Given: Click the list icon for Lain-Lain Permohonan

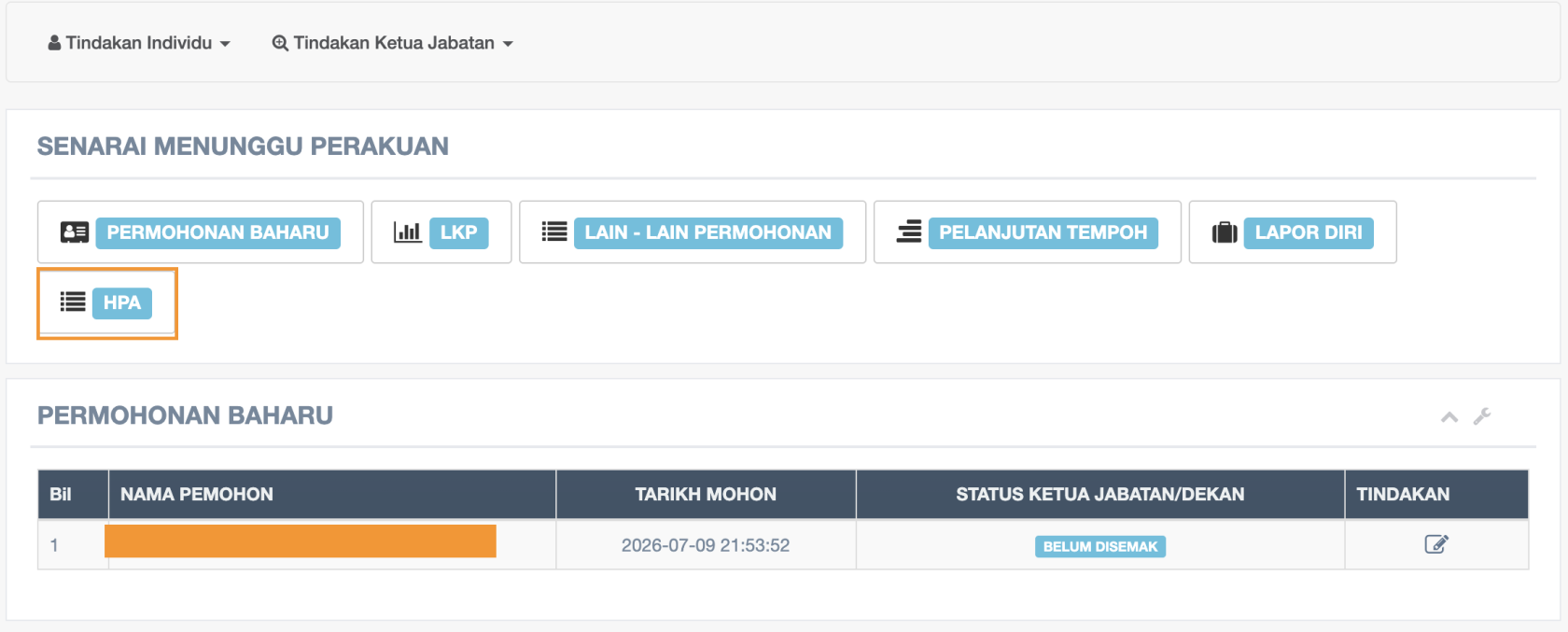Looking at the screenshot, I should coord(554,232).
